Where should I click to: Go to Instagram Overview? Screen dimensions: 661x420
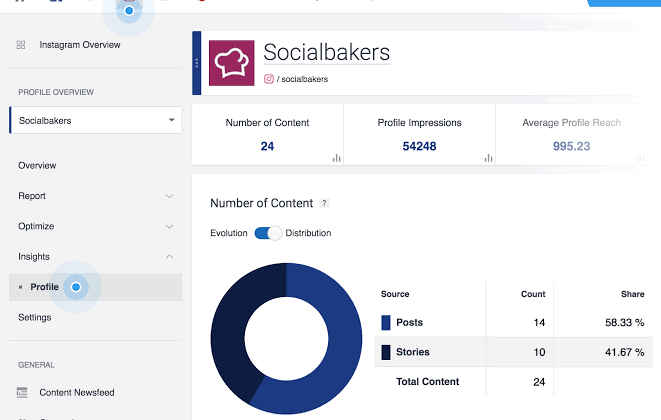pyautogui.click(x=80, y=45)
